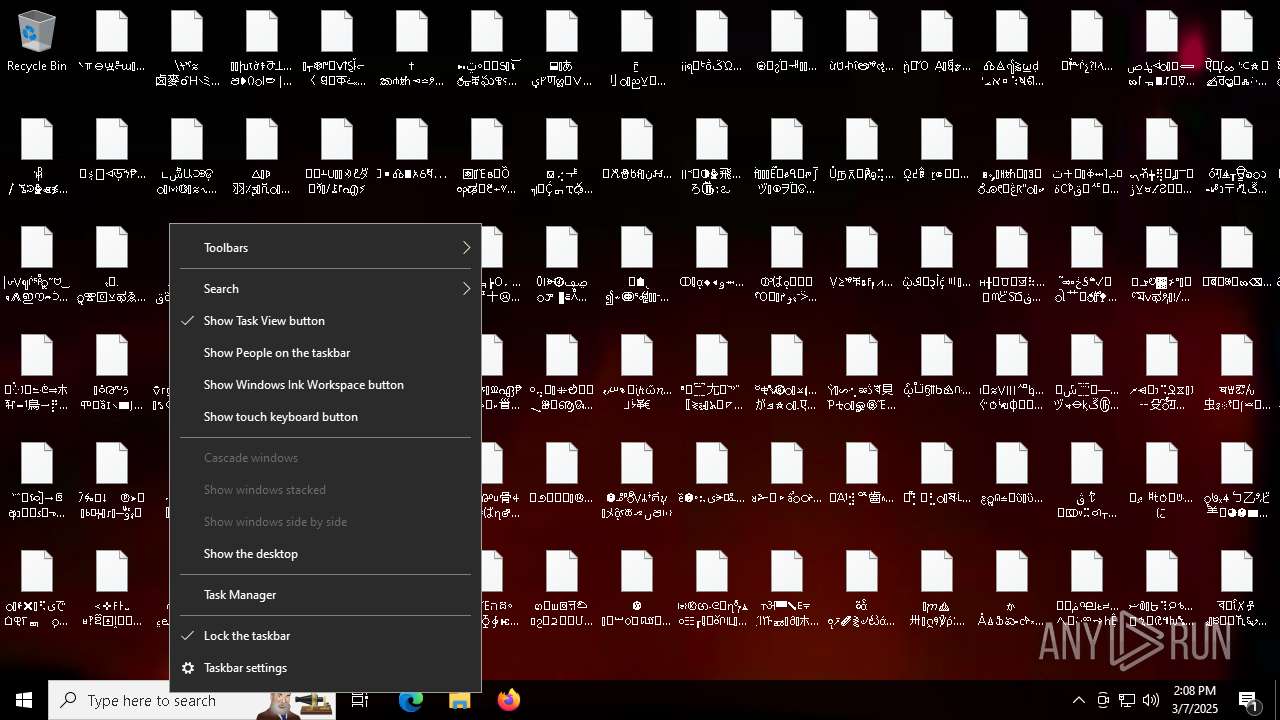
Task: Open File Explorer from the taskbar
Action: pyautogui.click(x=460, y=700)
